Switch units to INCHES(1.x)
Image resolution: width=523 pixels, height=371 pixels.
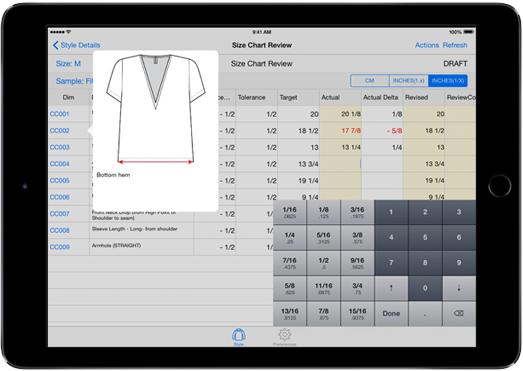408,81
